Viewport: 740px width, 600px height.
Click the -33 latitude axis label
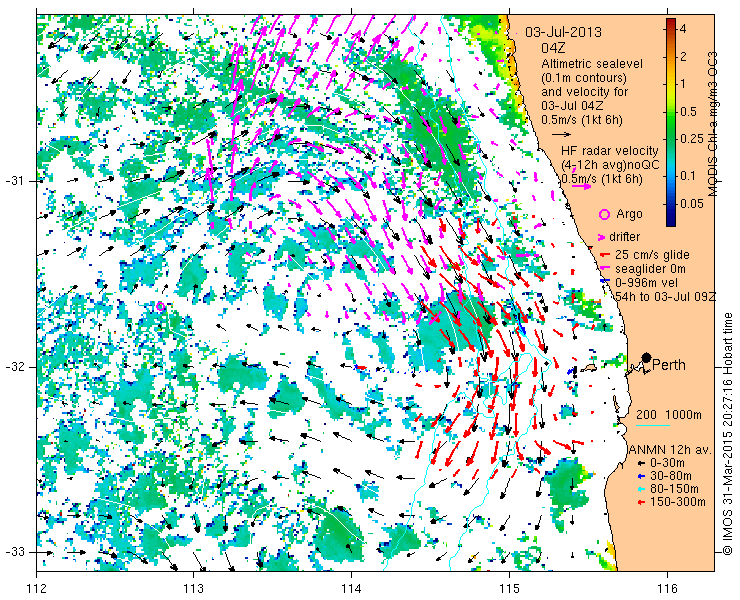point(17,552)
